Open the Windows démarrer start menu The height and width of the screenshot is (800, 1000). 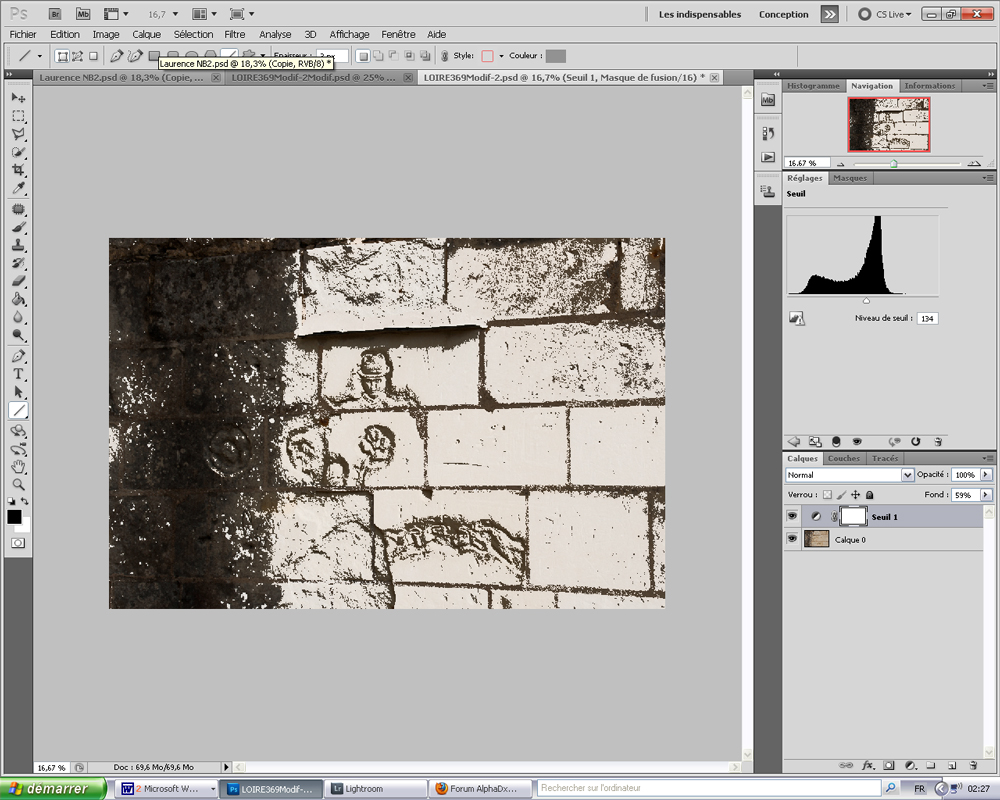click(54, 789)
